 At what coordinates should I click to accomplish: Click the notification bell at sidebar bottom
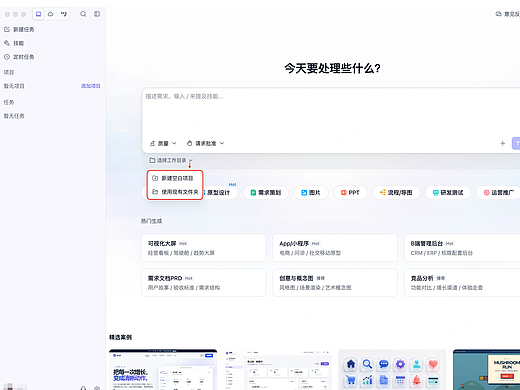(x=83, y=388)
